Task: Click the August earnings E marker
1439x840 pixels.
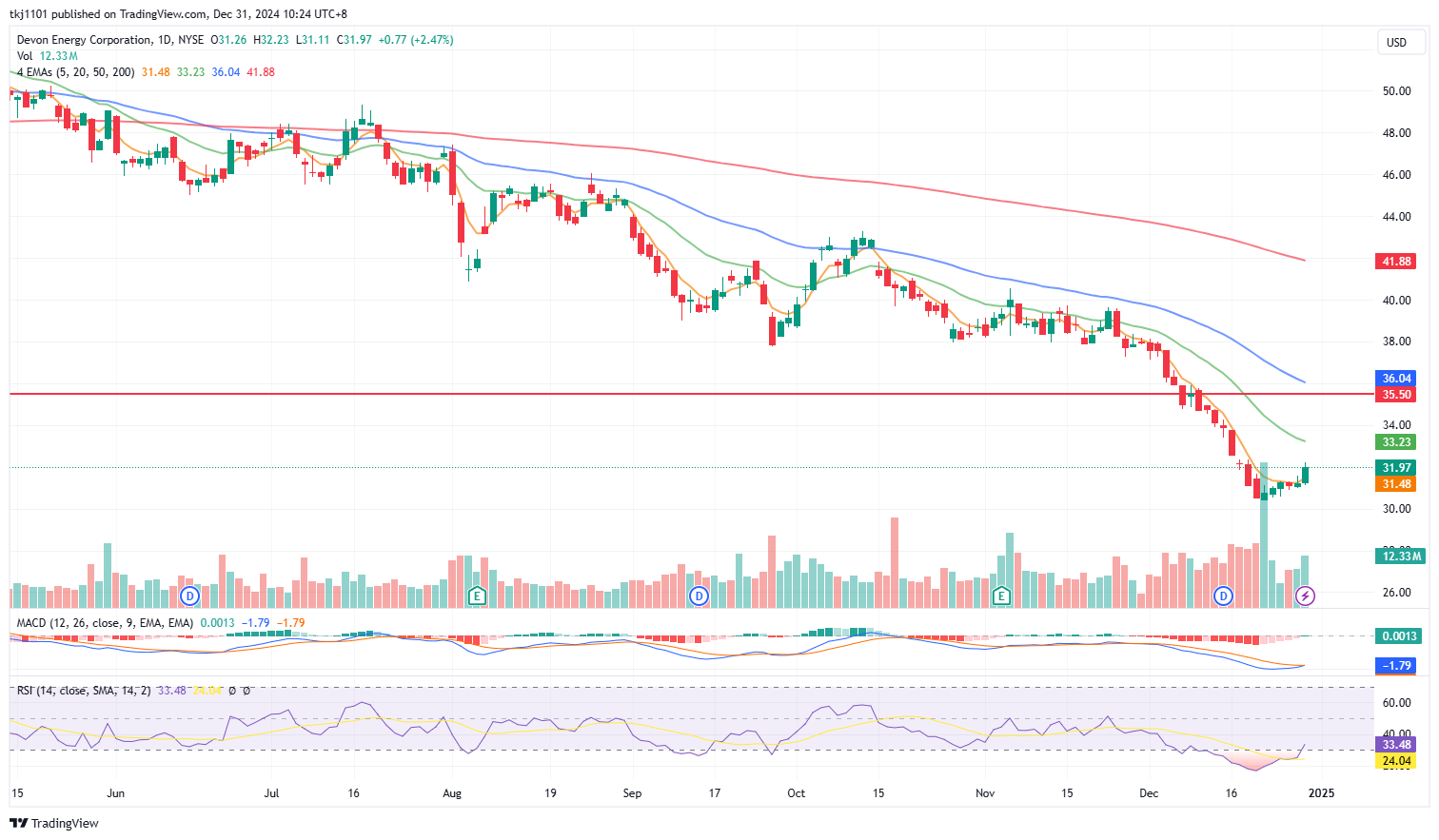Action: (x=477, y=596)
